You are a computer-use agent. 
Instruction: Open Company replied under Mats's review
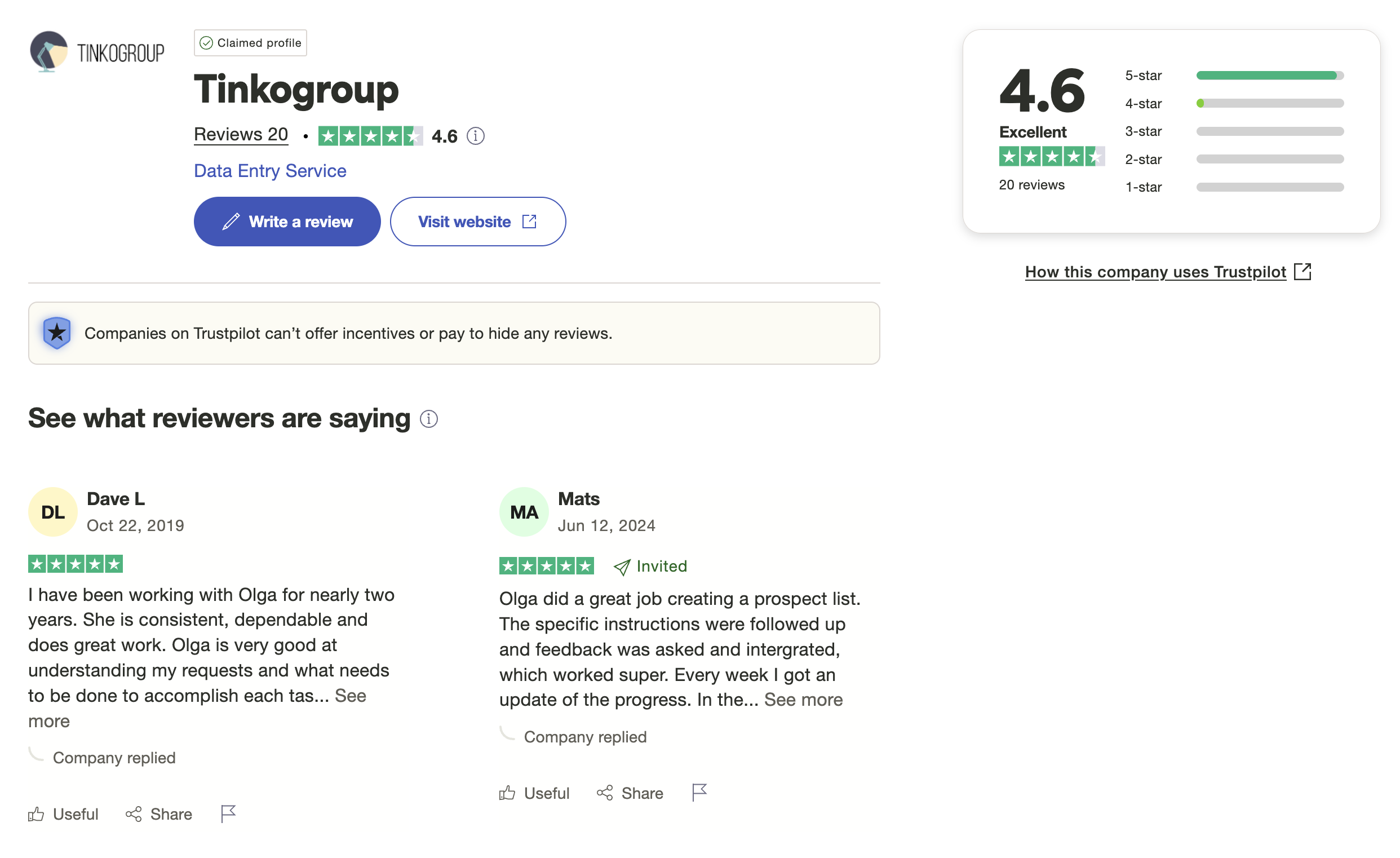(x=585, y=737)
